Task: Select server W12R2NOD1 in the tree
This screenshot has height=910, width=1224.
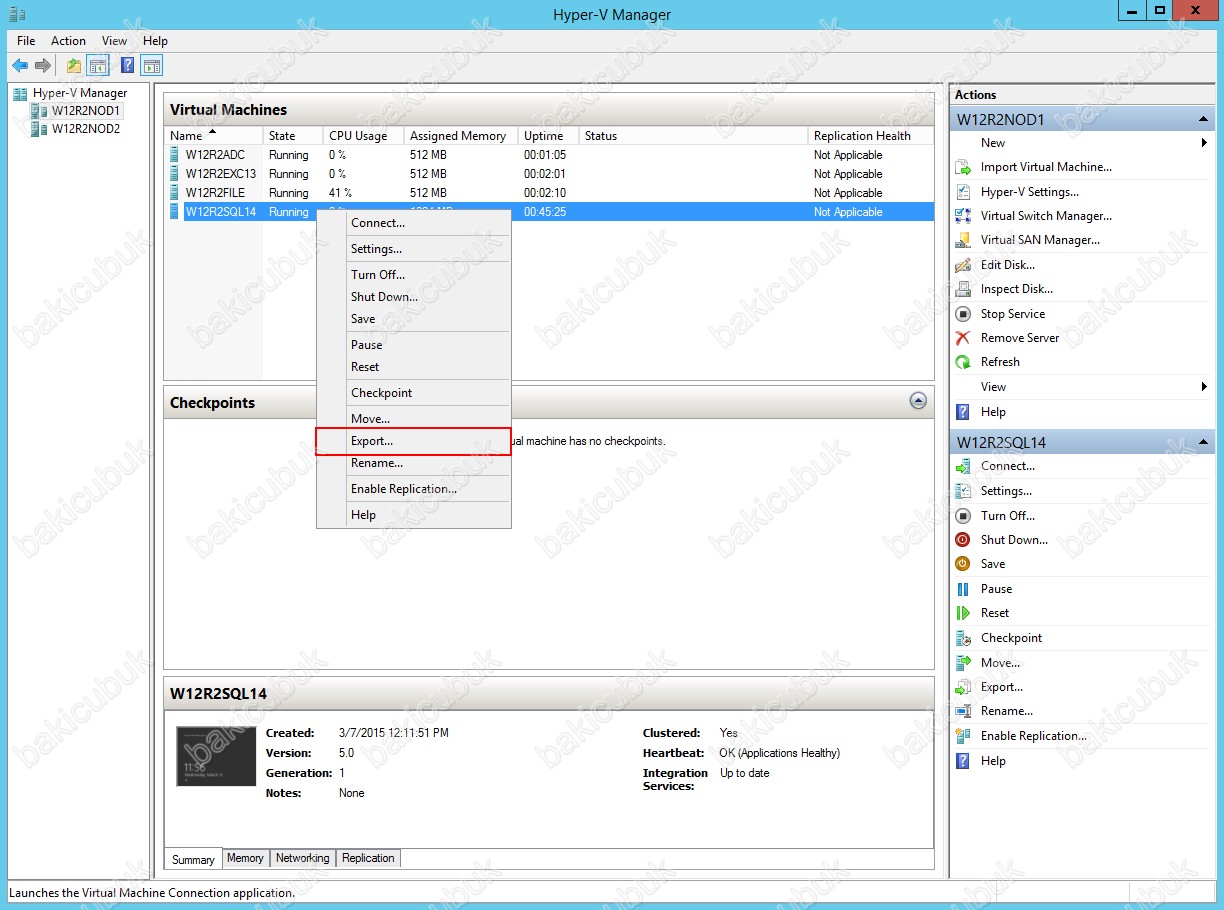Action: click(86, 111)
